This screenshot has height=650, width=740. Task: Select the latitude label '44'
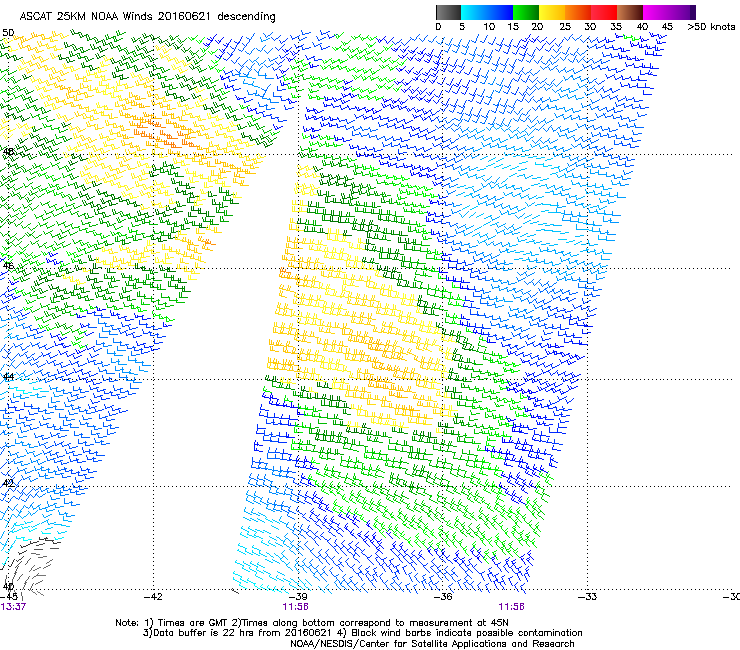pyautogui.click(x=8, y=377)
